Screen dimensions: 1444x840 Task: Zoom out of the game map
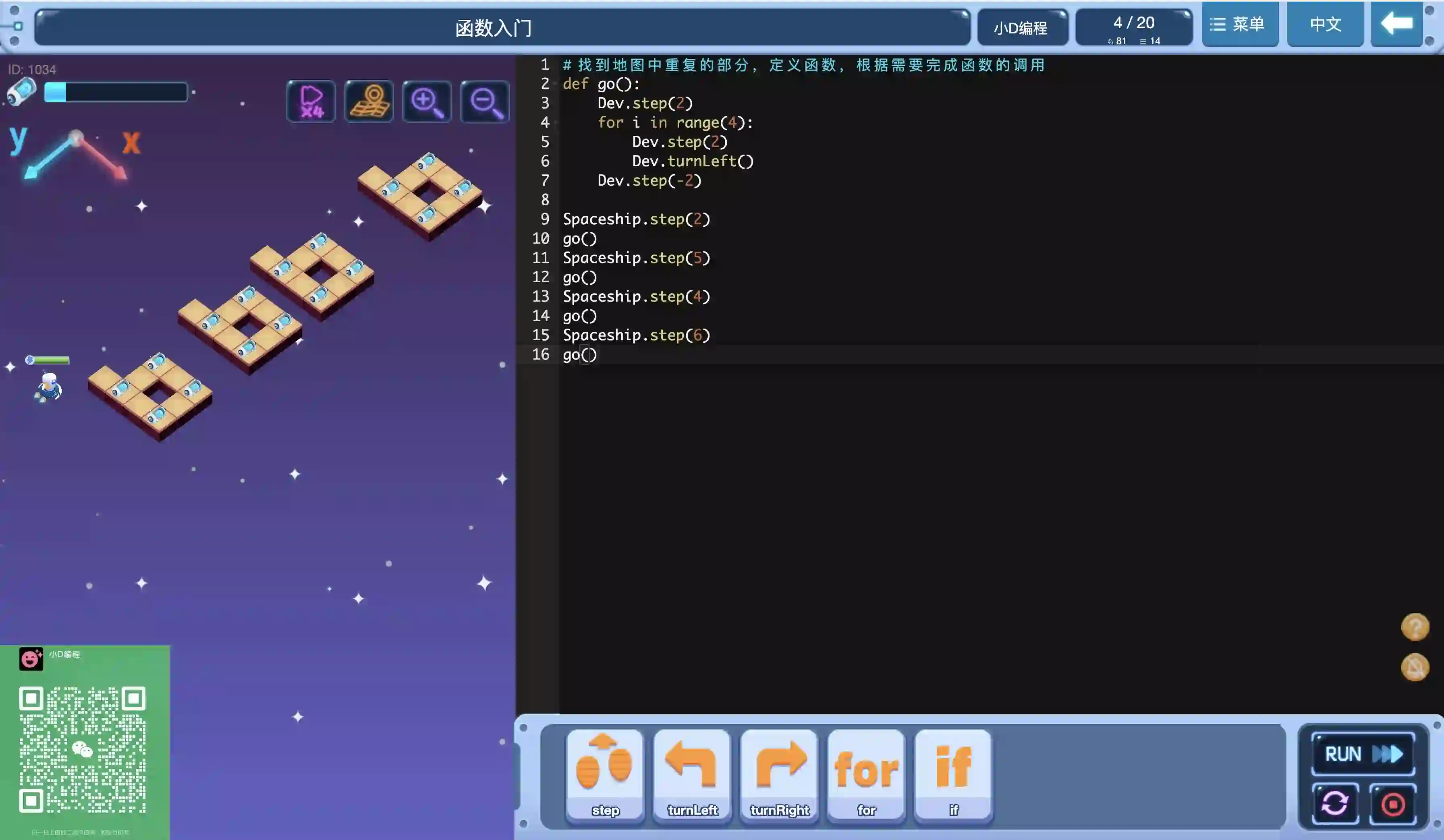pos(485,102)
